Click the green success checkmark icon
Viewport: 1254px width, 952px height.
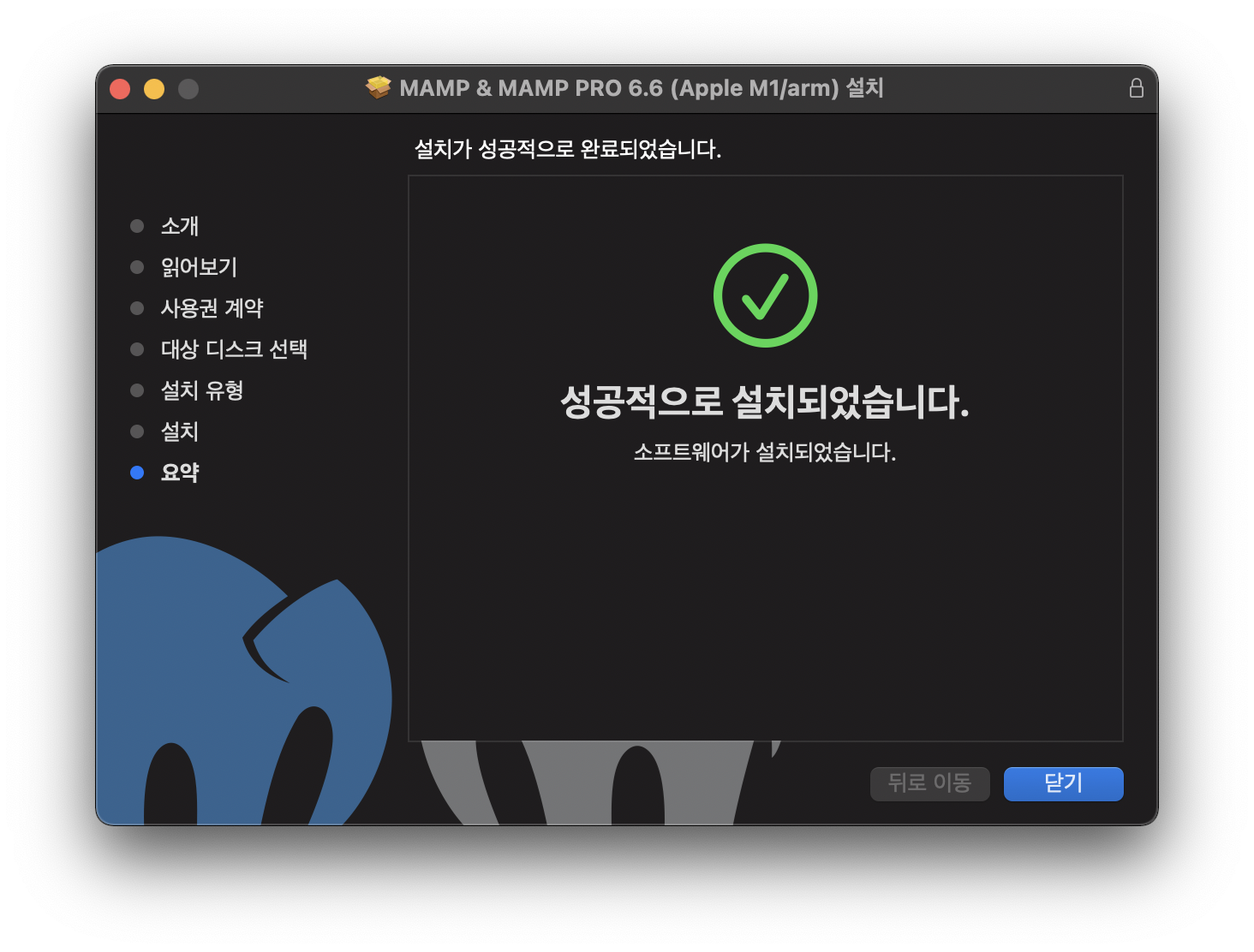[x=765, y=295]
